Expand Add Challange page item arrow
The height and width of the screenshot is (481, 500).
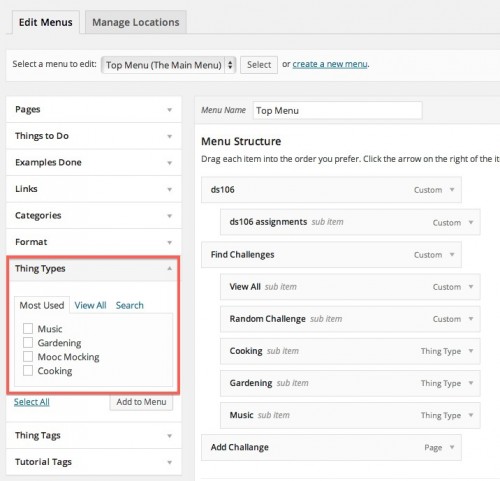click(x=452, y=447)
